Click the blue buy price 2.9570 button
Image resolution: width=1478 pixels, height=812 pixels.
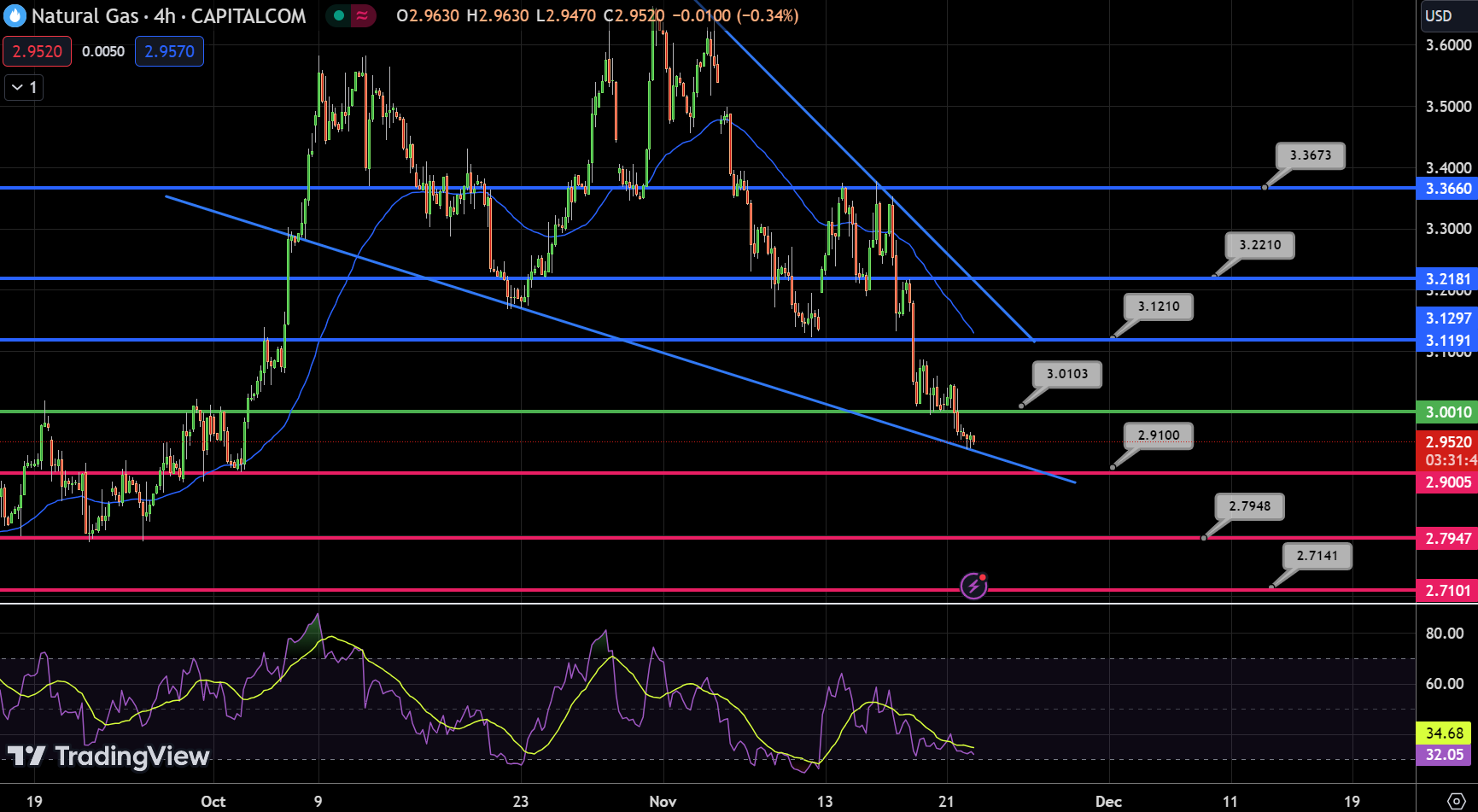click(x=169, y=51)
